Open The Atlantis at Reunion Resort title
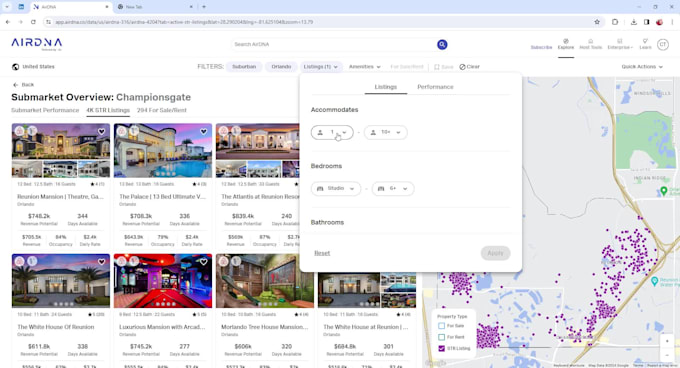 pos(260,197)
